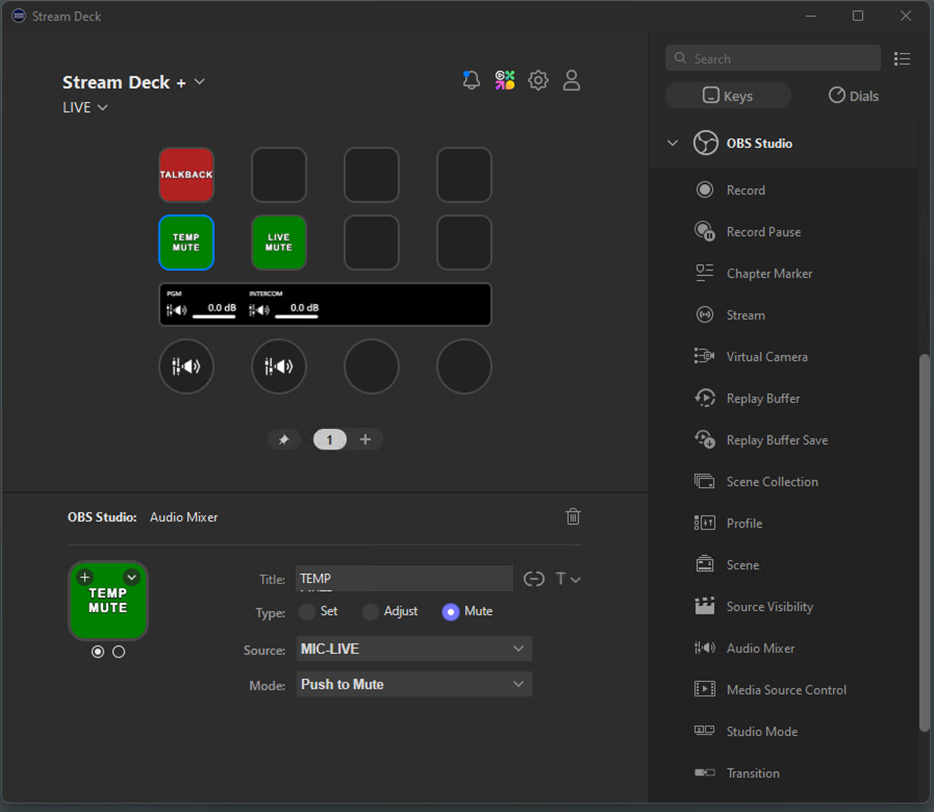Open preferences gear icon
The image size is (934, 812).
tap(538, 80)
